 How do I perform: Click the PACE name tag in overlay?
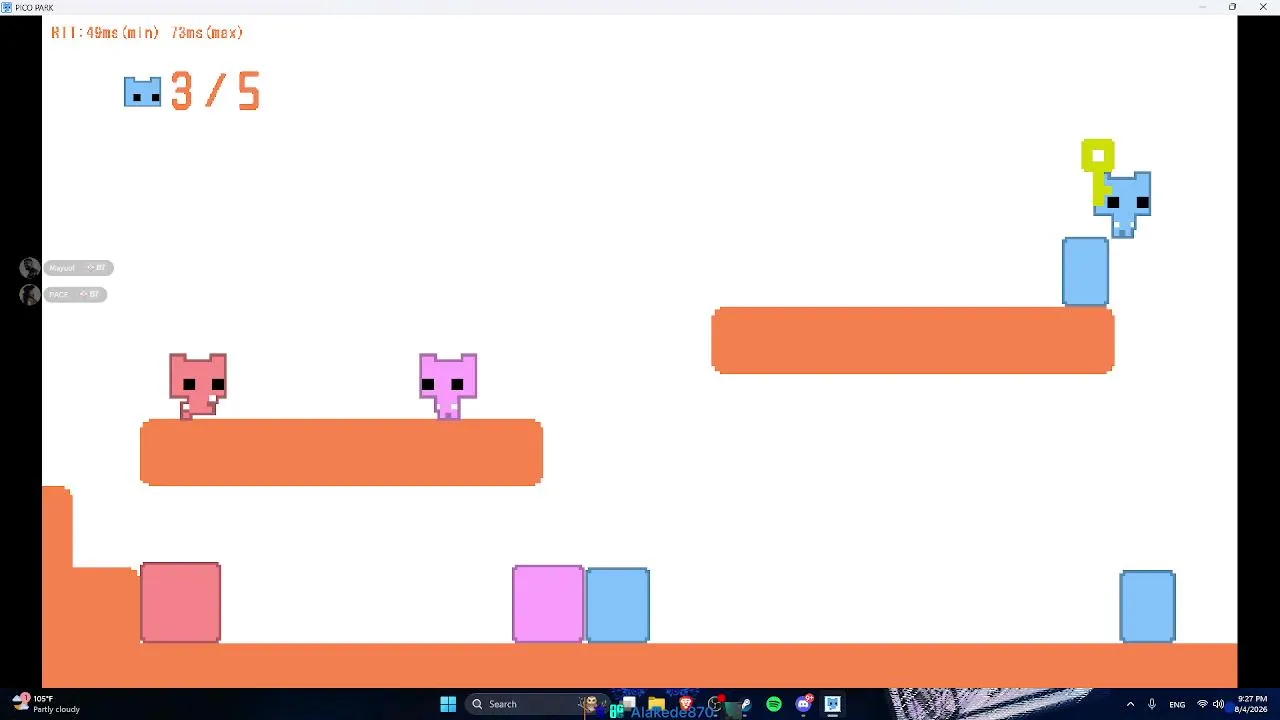pyautogui.click(x=75, y=294)
